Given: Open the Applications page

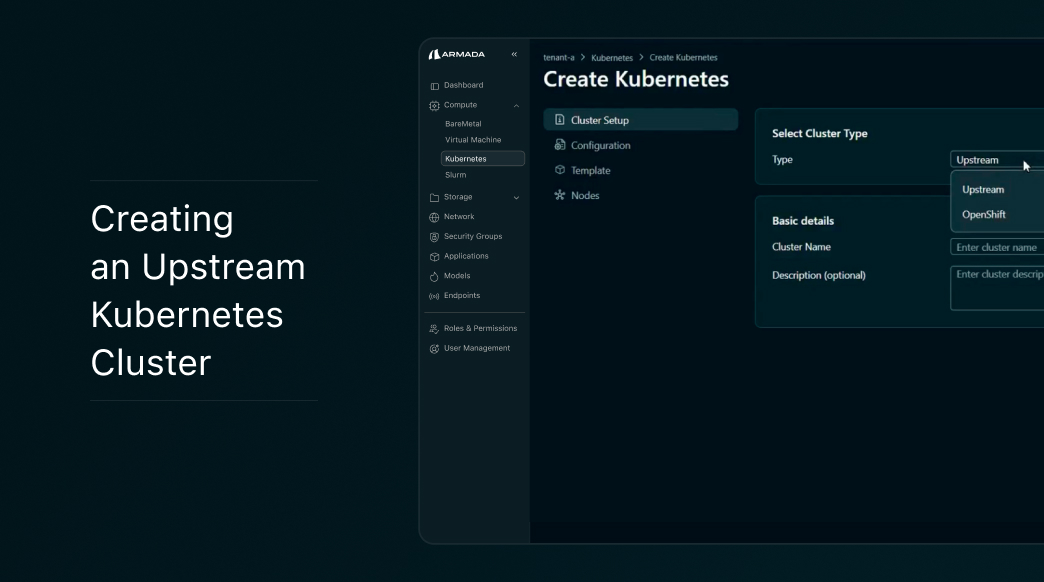Looking at the screenshot, I should click(466, 256).
